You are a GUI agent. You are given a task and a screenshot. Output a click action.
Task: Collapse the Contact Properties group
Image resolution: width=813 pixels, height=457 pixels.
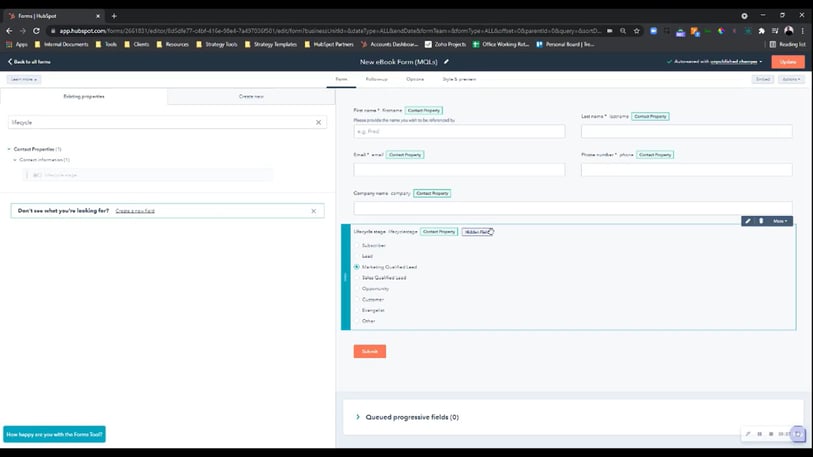[9, 149]
